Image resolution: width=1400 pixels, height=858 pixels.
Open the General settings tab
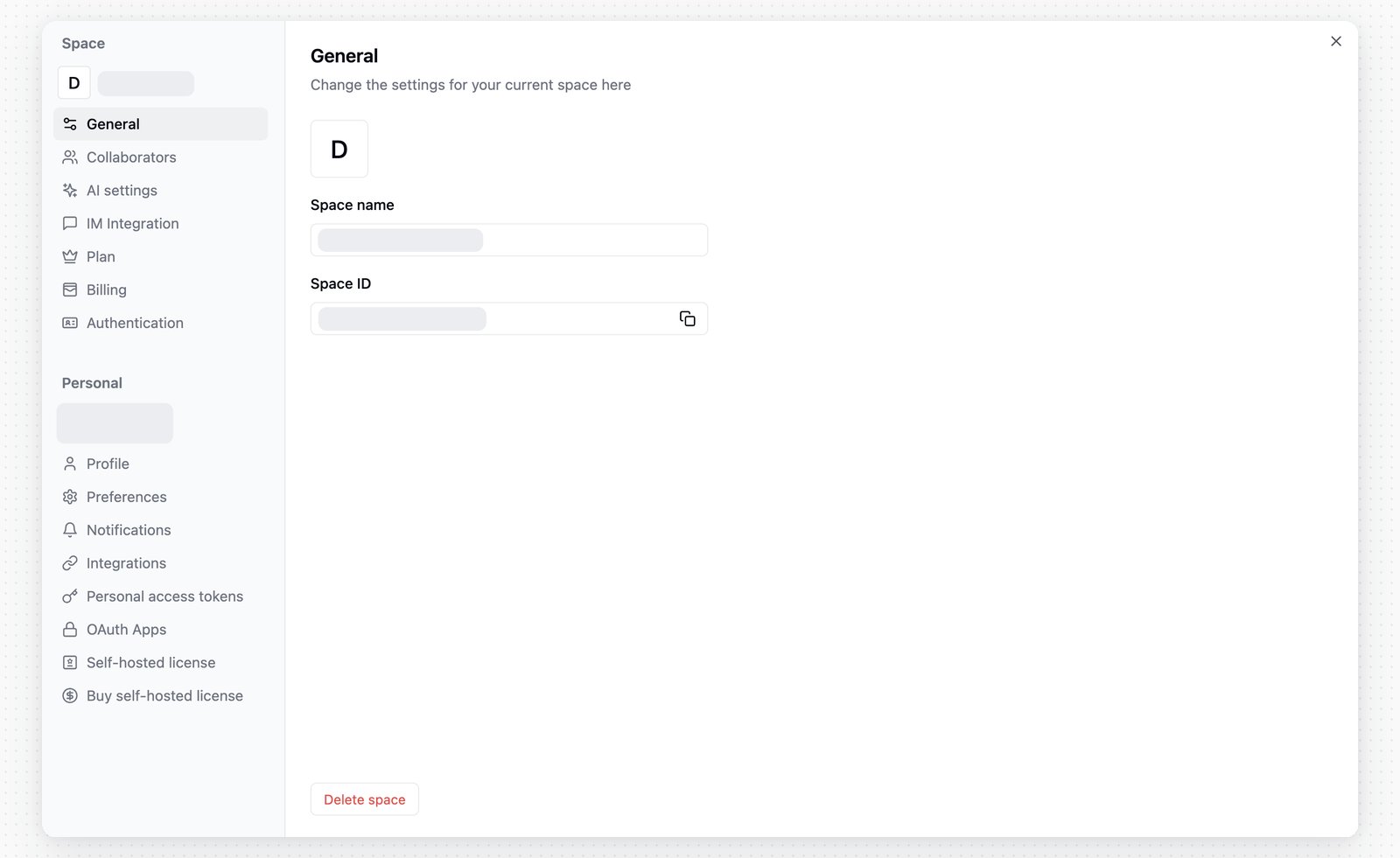[161, 124]
